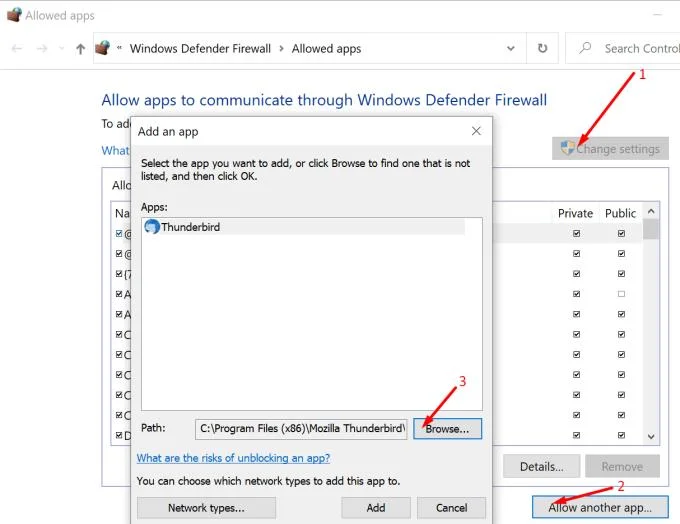Toggle Public checkbox in the first row

coord(621,233)
